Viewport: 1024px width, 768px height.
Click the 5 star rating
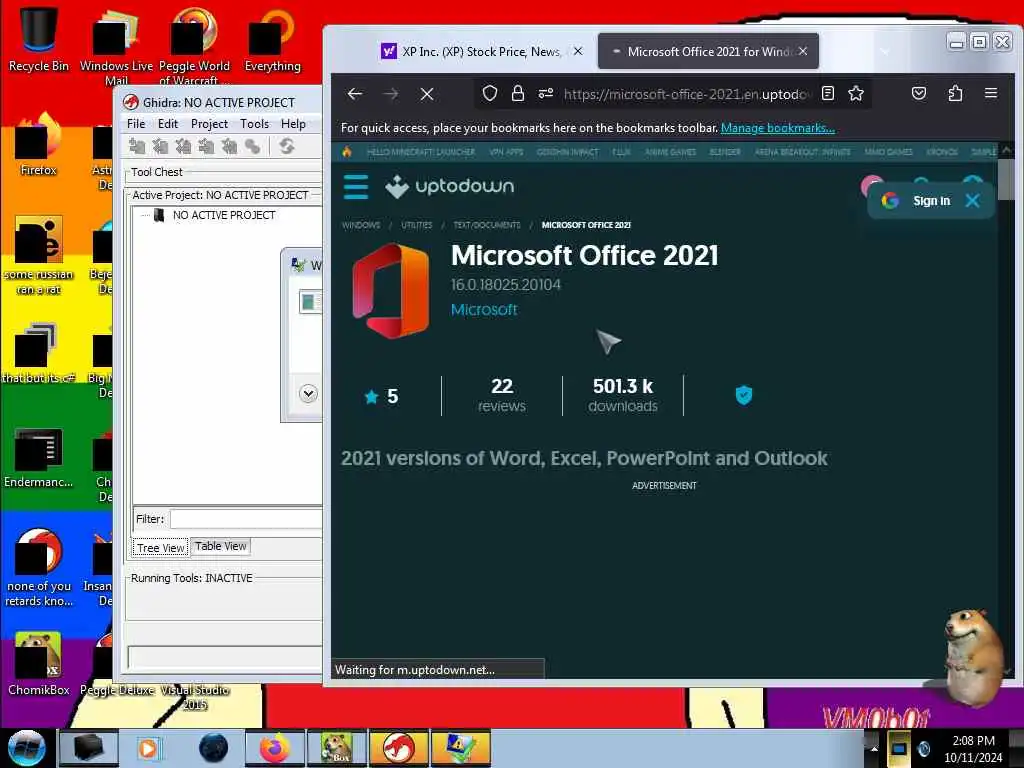pos(381,396)
